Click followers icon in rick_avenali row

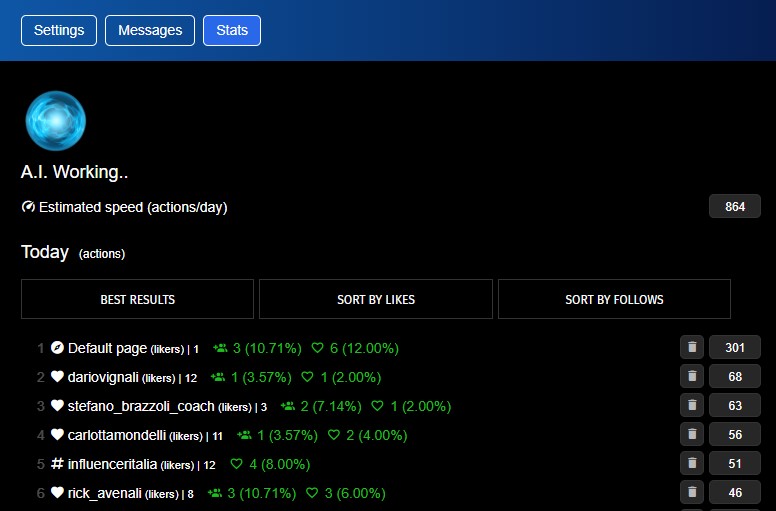[215, 493]
